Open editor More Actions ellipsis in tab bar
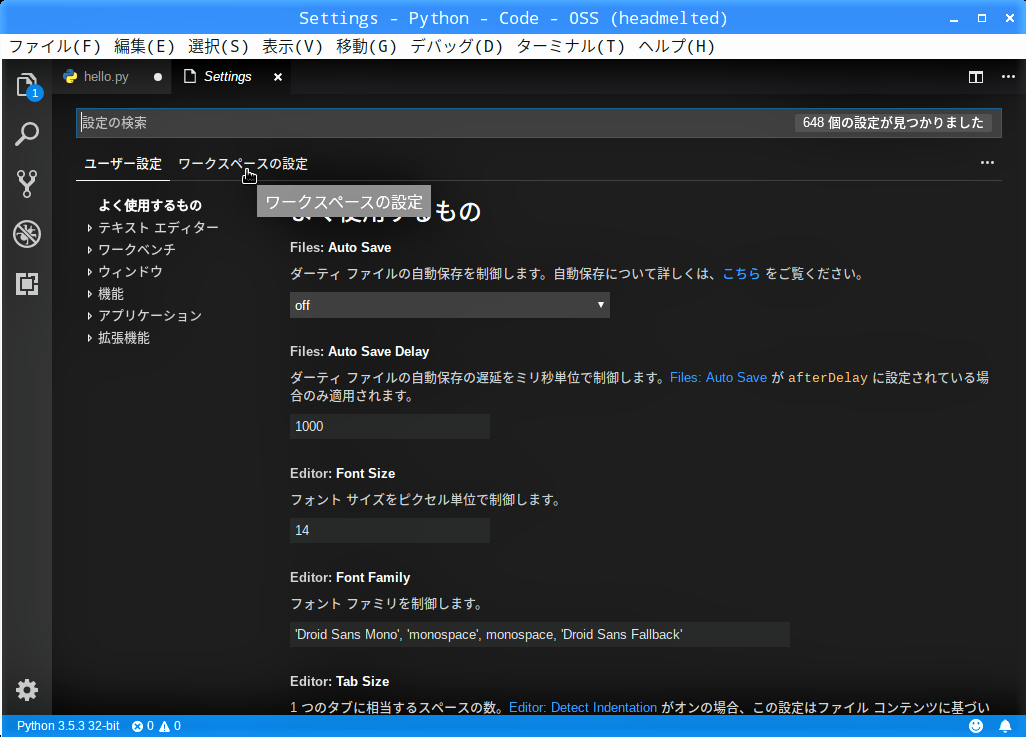1026x737 pixels. click(1008, 77)
